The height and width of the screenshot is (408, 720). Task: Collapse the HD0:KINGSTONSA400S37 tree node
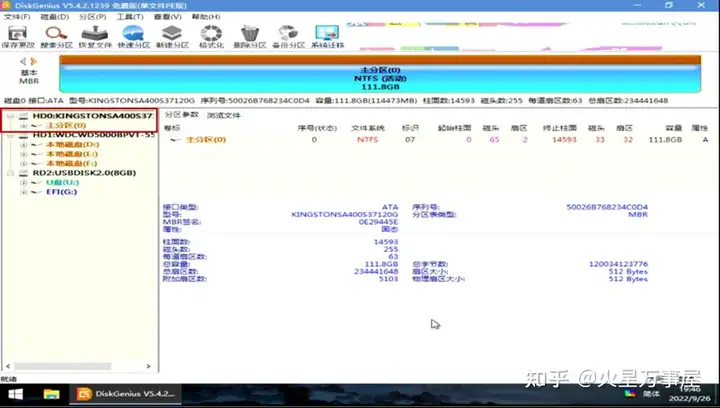10,116
